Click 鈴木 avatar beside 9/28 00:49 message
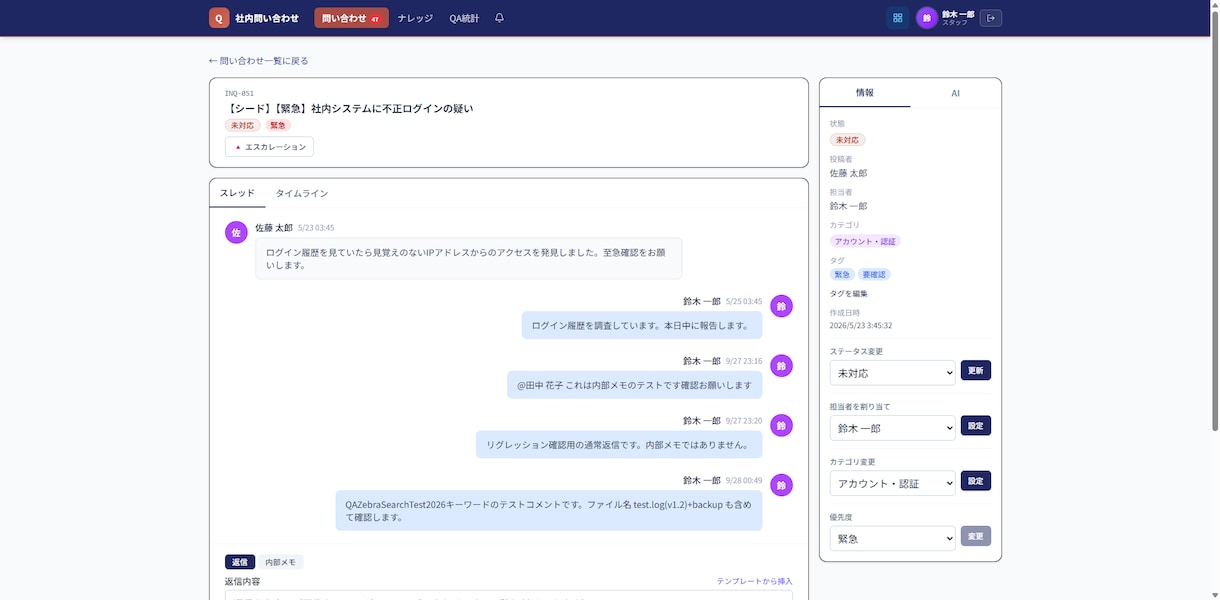This screenshot has width=1220, height=600. click(781, 485)
